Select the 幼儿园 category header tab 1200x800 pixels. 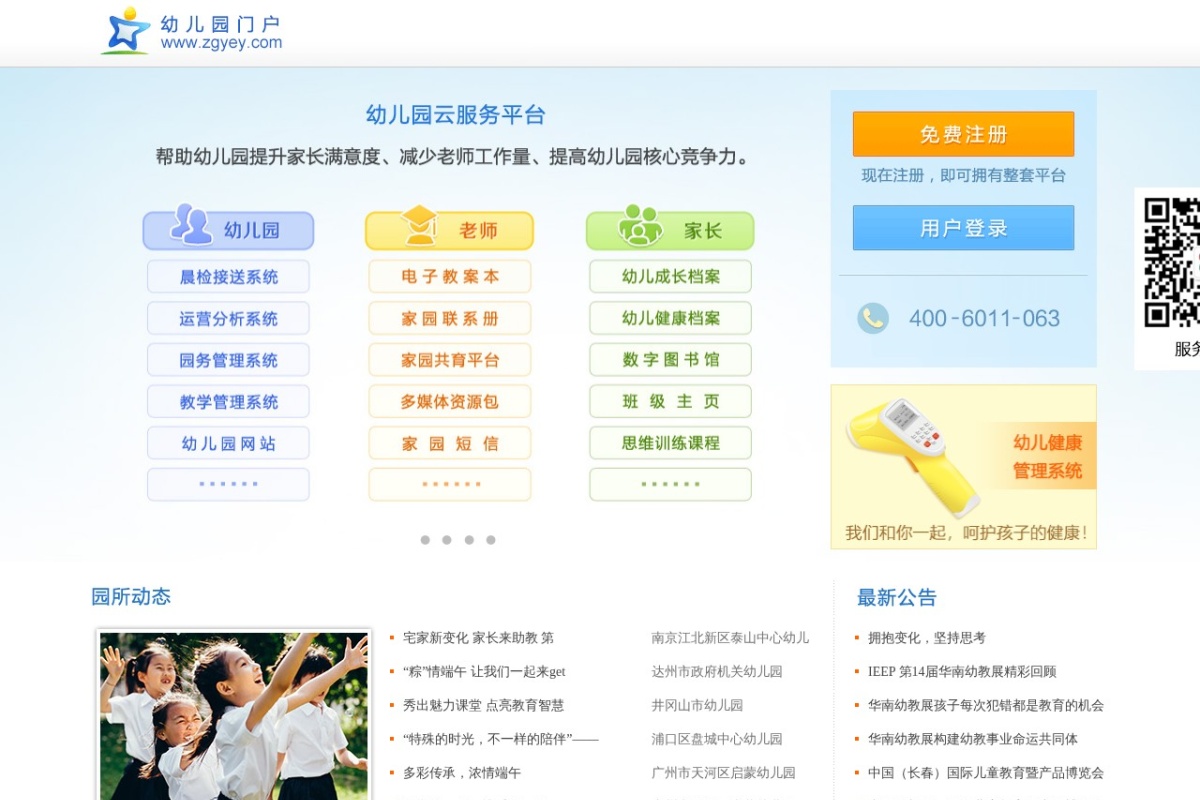[x=228, y=230]
